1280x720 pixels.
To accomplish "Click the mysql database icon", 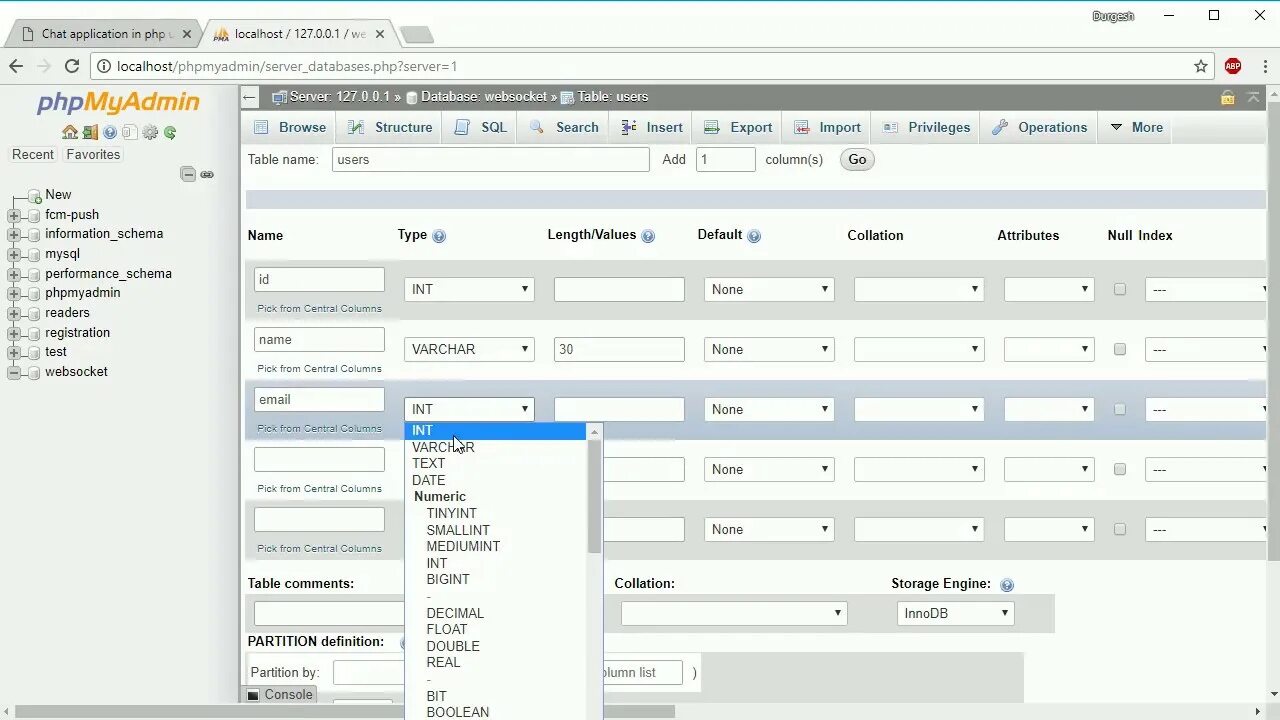I will click(x=35, y=254).
